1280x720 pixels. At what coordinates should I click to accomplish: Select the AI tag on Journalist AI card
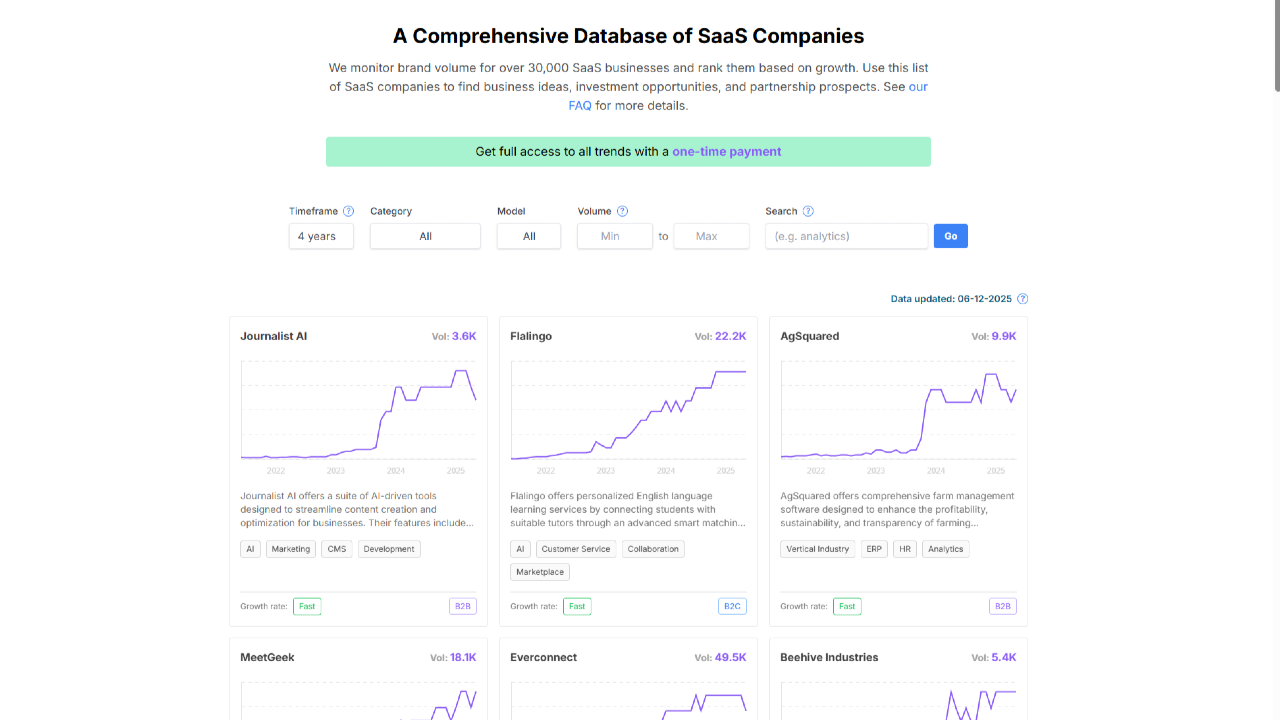click(x=250, y=549)
